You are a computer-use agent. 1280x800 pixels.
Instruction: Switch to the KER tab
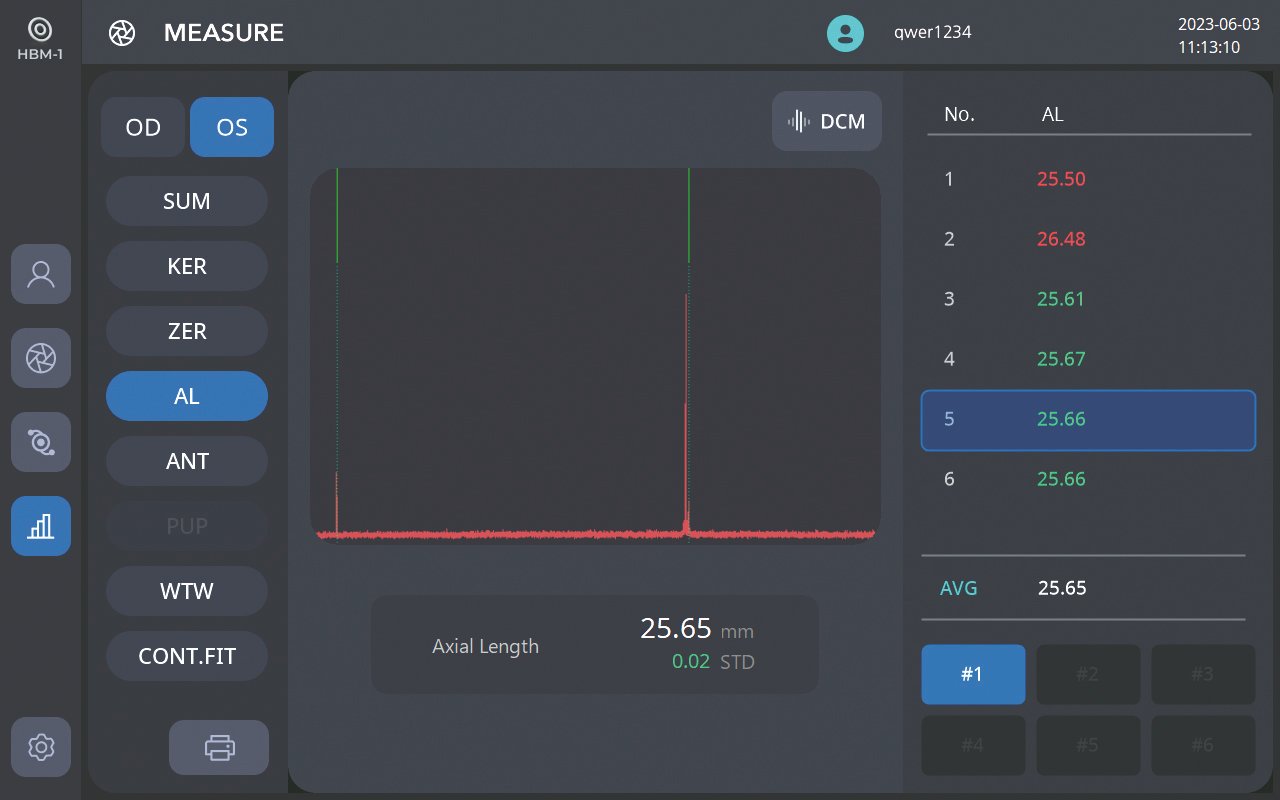coord(187,266)
